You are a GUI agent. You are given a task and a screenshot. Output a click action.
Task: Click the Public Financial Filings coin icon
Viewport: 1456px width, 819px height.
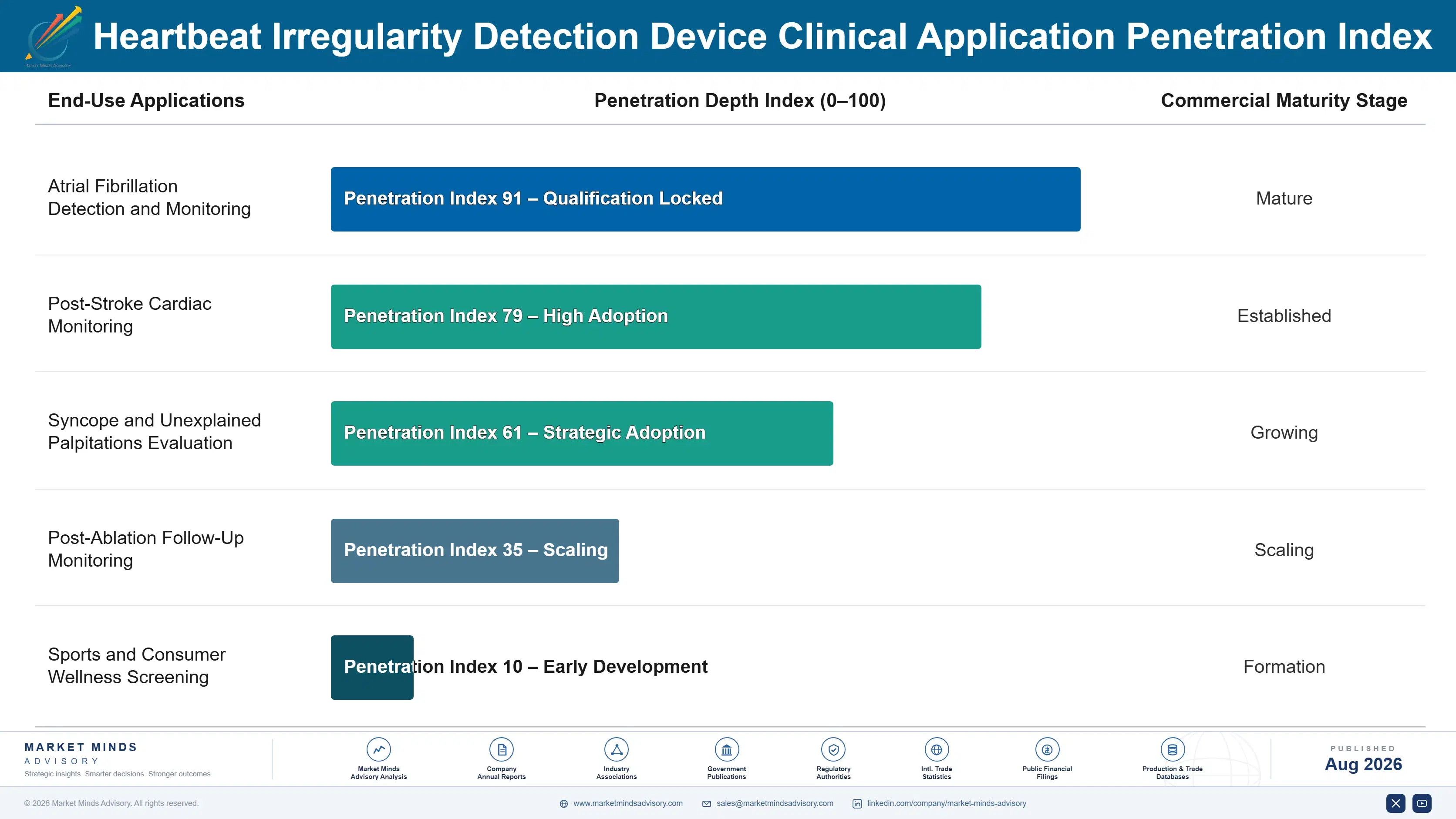click(1047, 749)
